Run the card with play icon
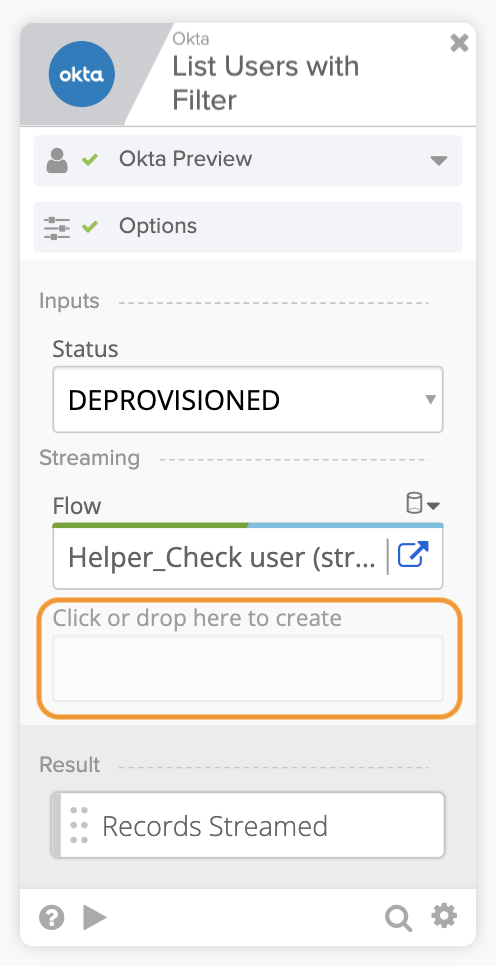 pos(94,918)
